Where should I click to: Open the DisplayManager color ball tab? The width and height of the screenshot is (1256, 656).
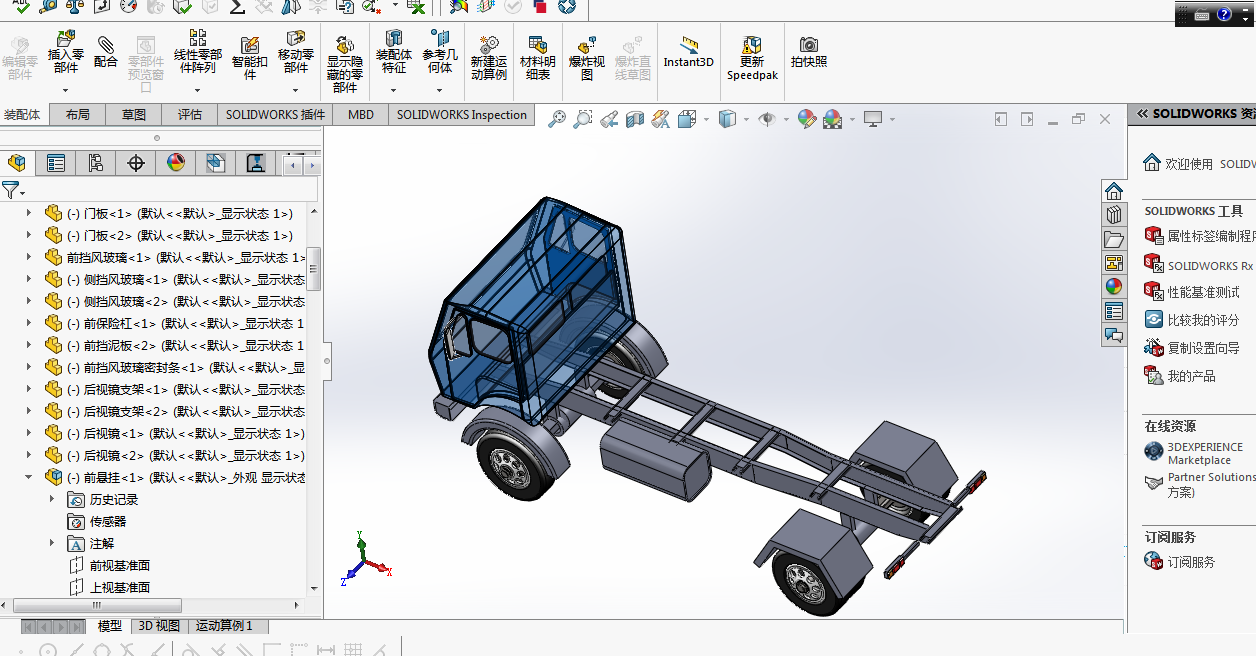click(176, 163)
